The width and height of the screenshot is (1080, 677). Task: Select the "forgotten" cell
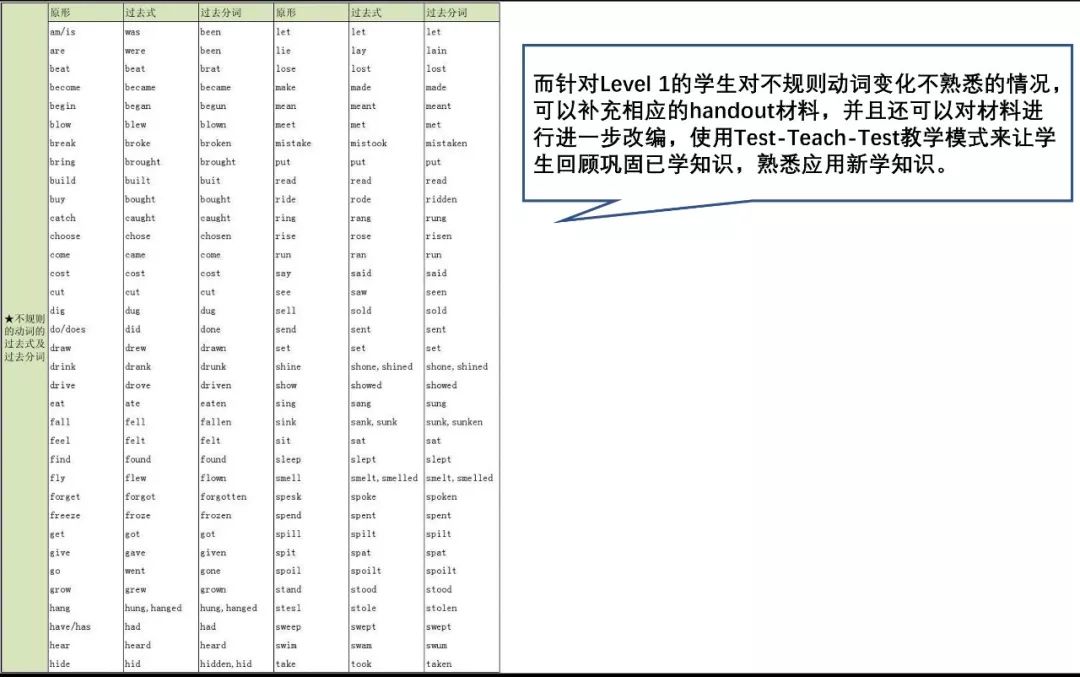click(223, 497)
